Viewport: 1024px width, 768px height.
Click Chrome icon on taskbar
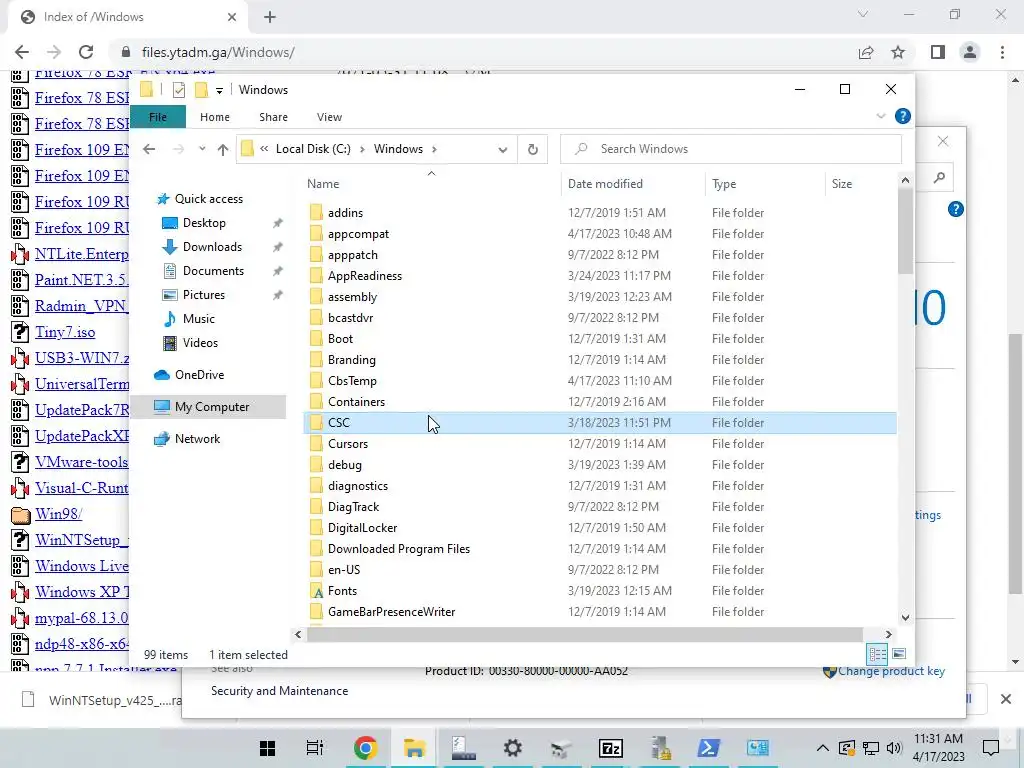coord(366,748)
